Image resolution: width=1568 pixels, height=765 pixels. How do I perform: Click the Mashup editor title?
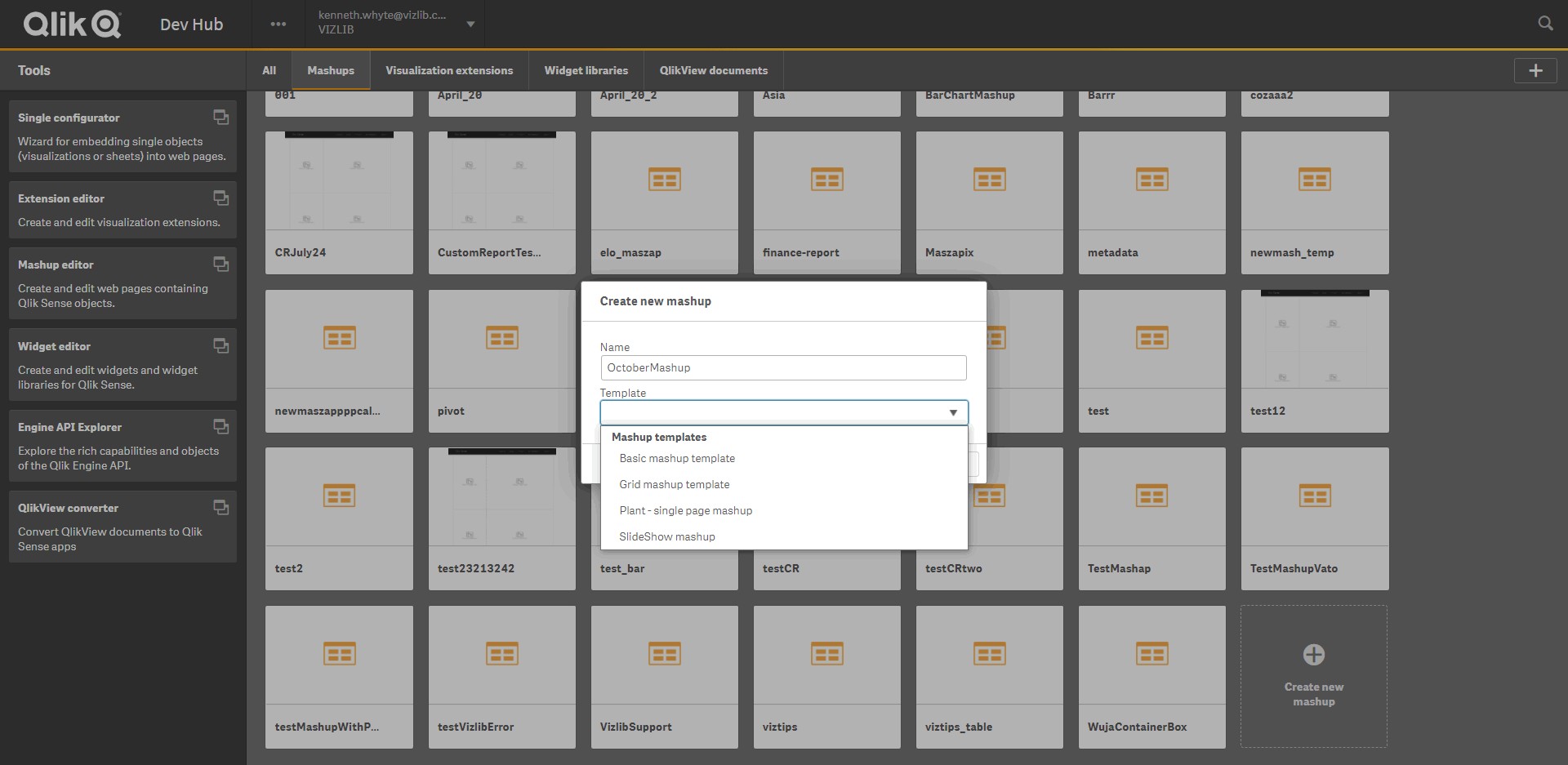point(56,265)
